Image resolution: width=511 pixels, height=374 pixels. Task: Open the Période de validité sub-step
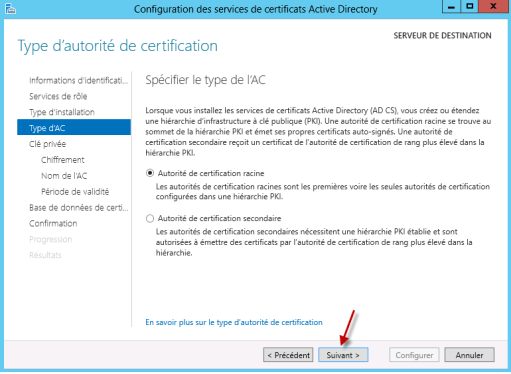click(75, 192)
